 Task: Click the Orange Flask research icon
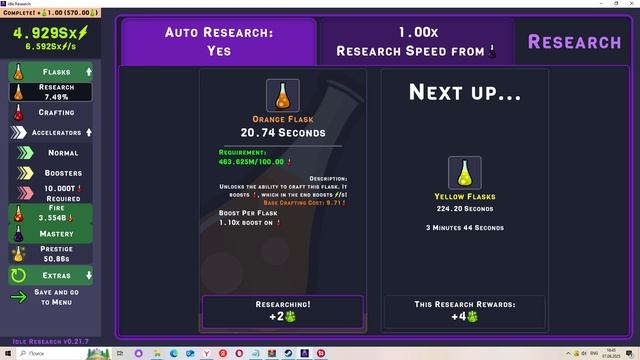[283, 96]
